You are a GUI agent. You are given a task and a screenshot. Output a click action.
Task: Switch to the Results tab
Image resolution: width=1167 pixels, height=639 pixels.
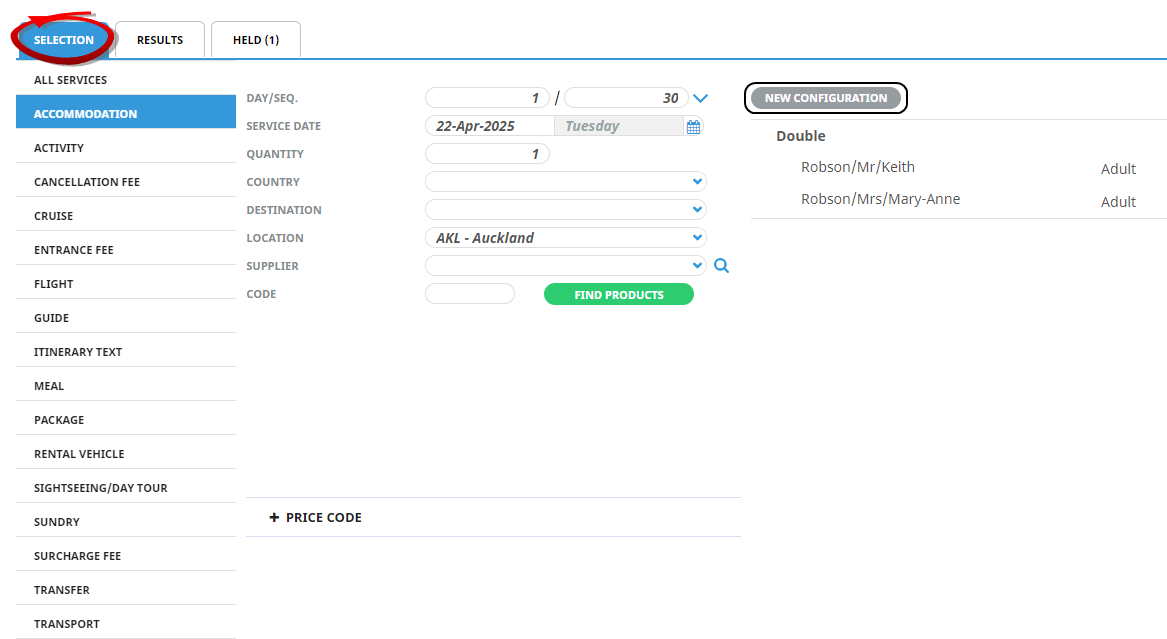coord(160,40)
